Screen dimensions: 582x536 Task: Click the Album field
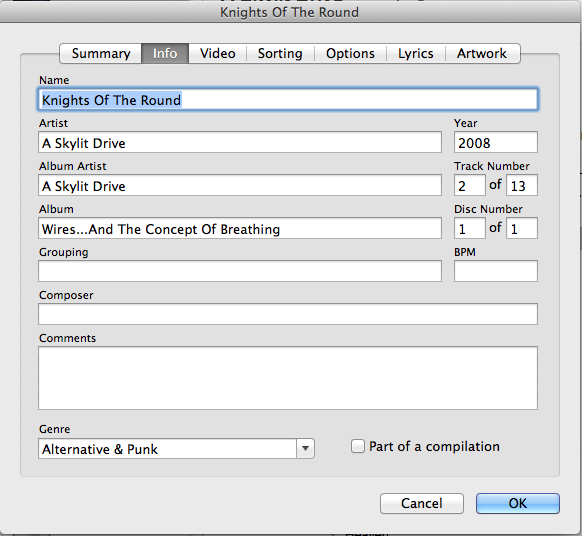[x=240, y=228]
